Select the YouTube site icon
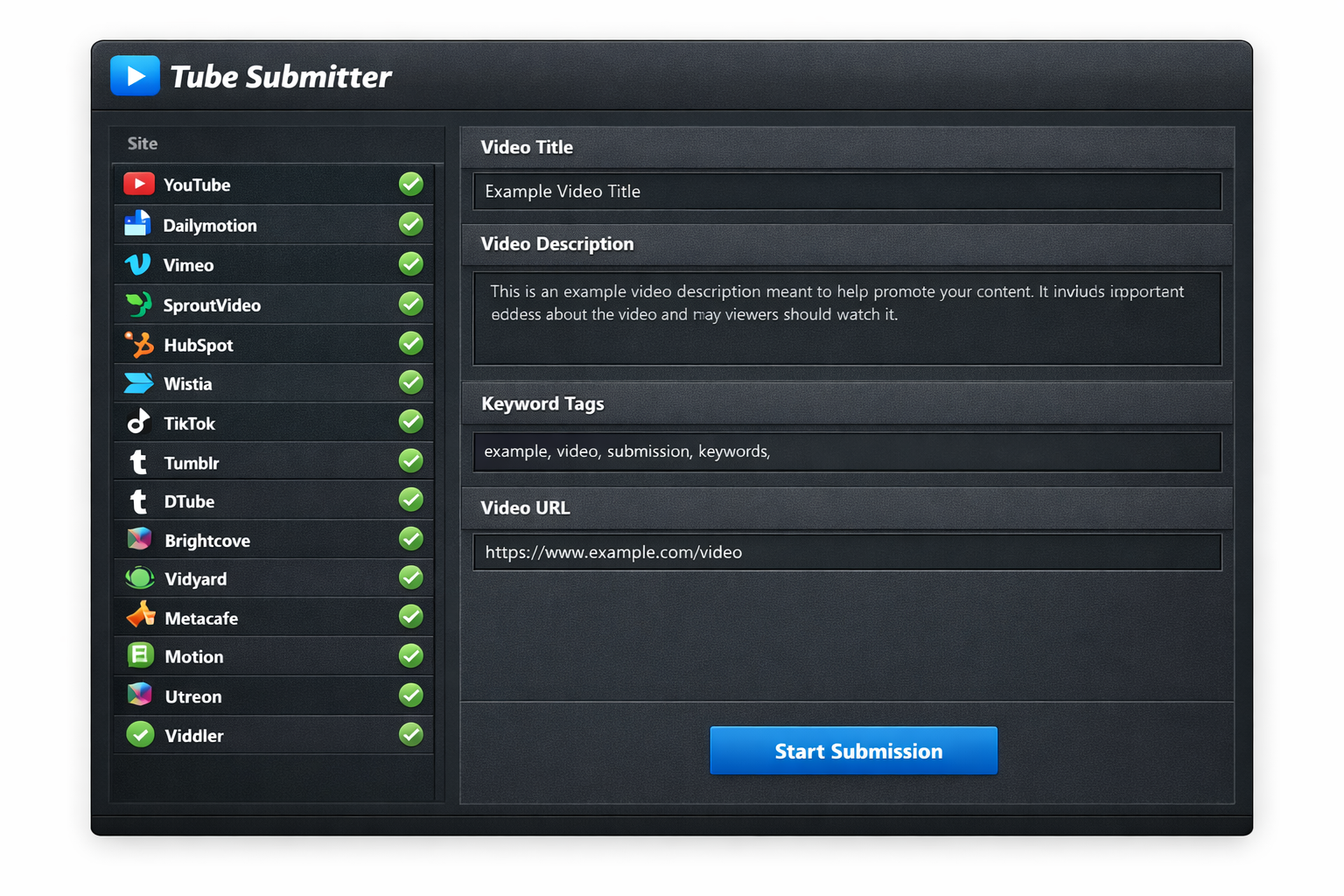1344x896 pixels. (138, 184)
